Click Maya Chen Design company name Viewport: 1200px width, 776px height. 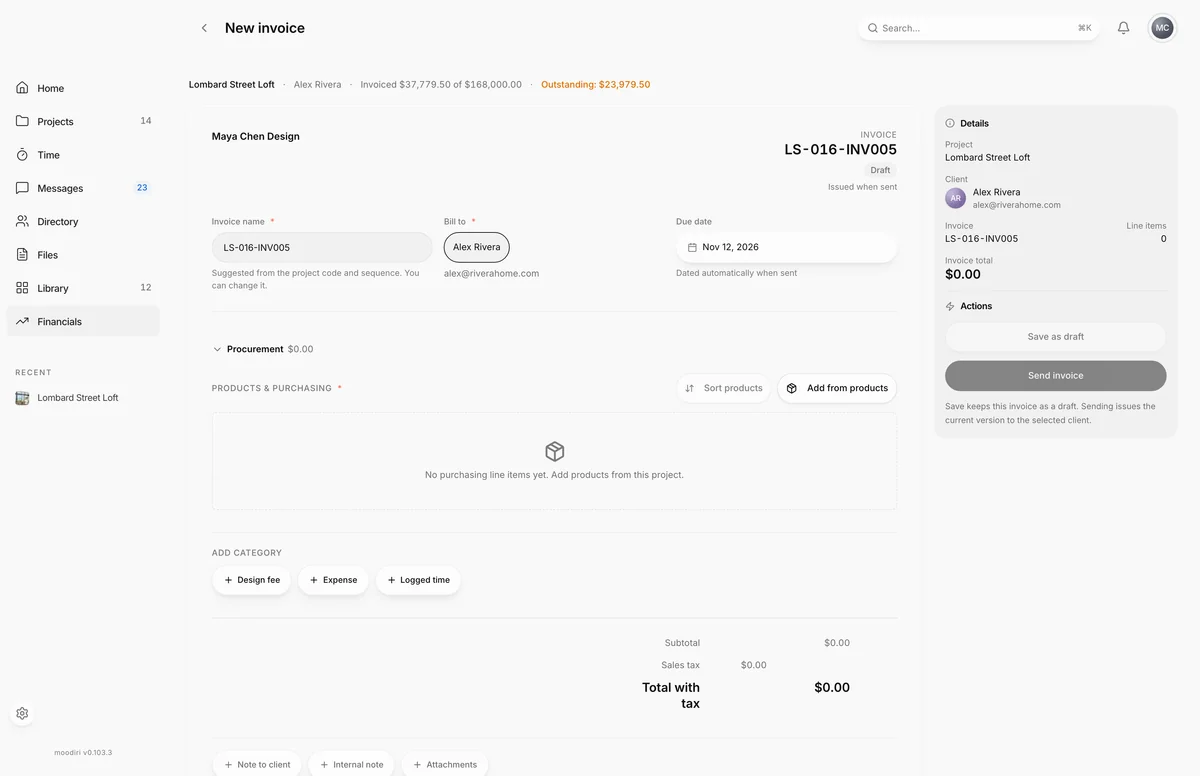click(256, 136)
